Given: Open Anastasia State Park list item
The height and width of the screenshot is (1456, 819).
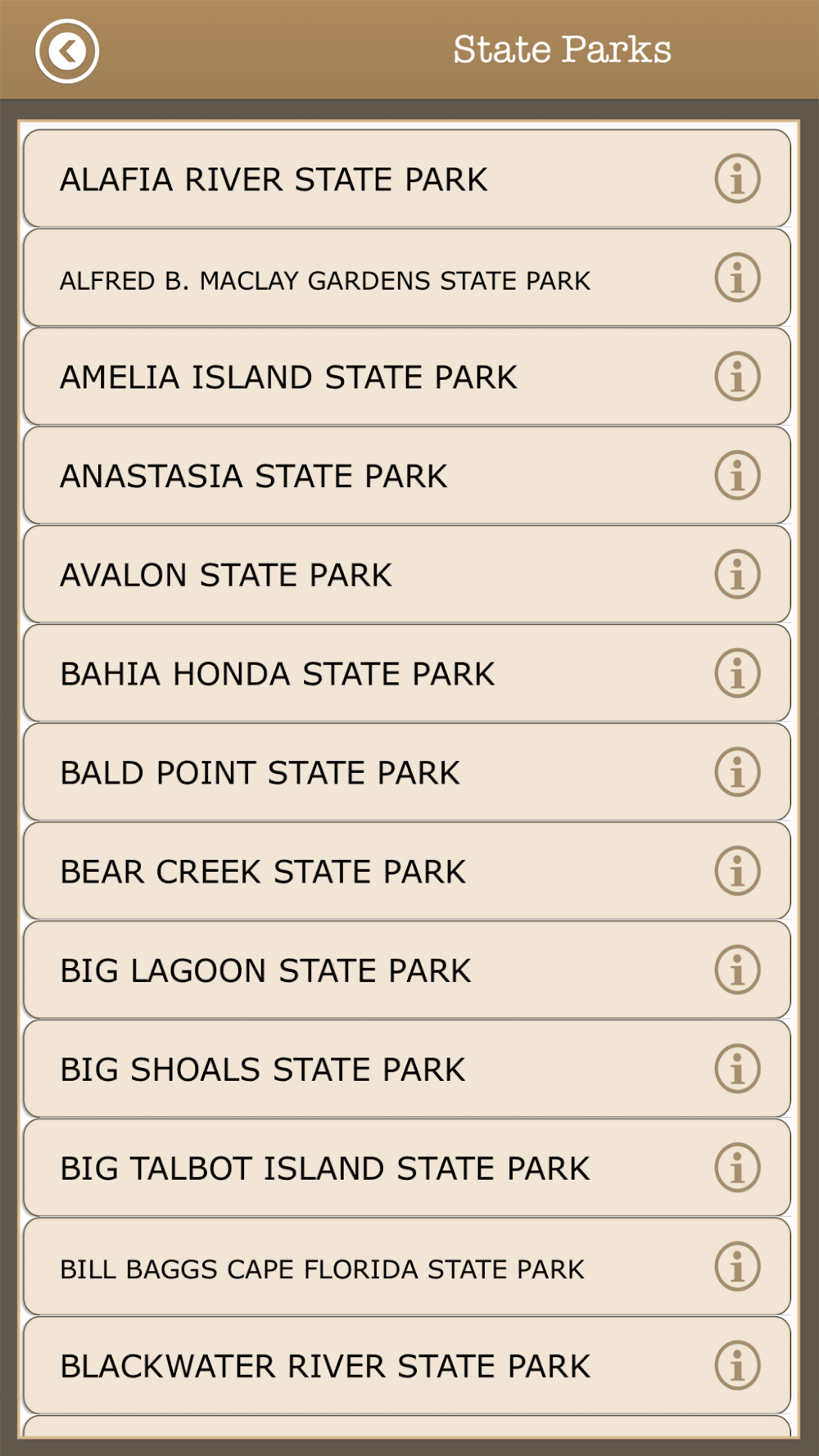Looking at the screenshot, I should pos(407,475).
